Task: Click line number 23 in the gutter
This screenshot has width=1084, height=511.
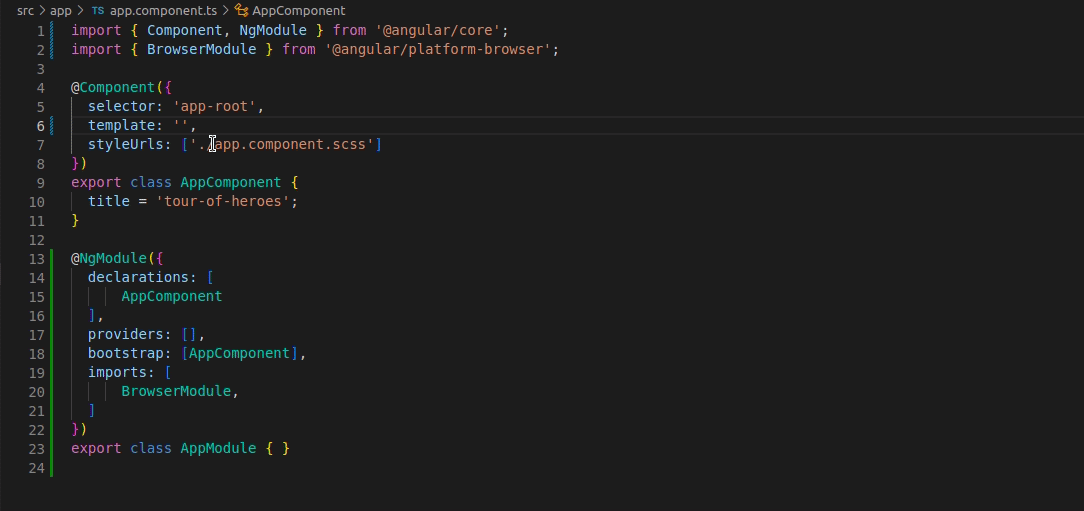Action: tap(37, 449)
